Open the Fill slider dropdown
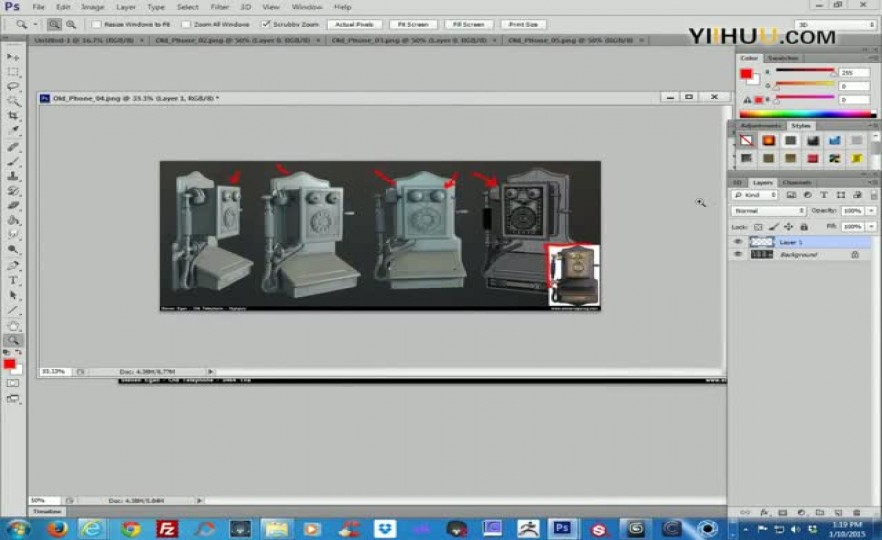 pyautogui.click(x=871, y=226)
